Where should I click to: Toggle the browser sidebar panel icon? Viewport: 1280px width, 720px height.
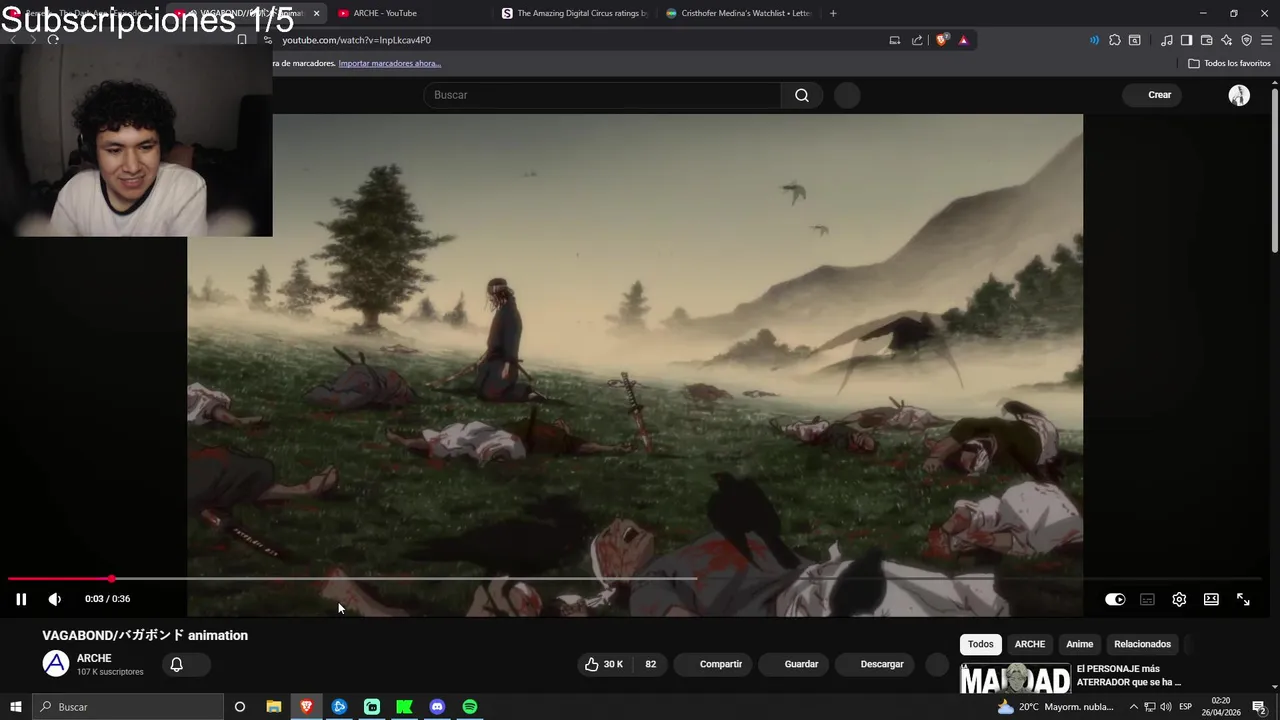(x=1186, y=40)
